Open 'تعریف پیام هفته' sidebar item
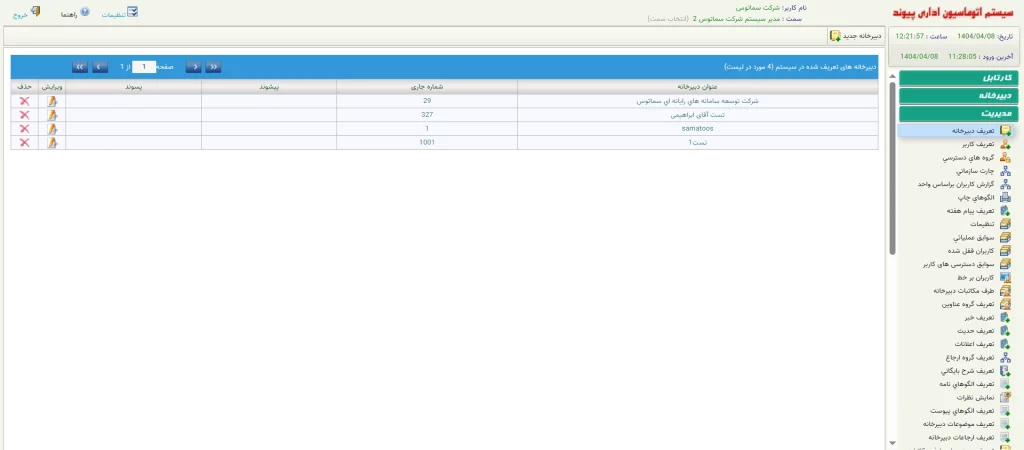The width and height of the screenshot is (1024, 450). (x=978, y=211)
